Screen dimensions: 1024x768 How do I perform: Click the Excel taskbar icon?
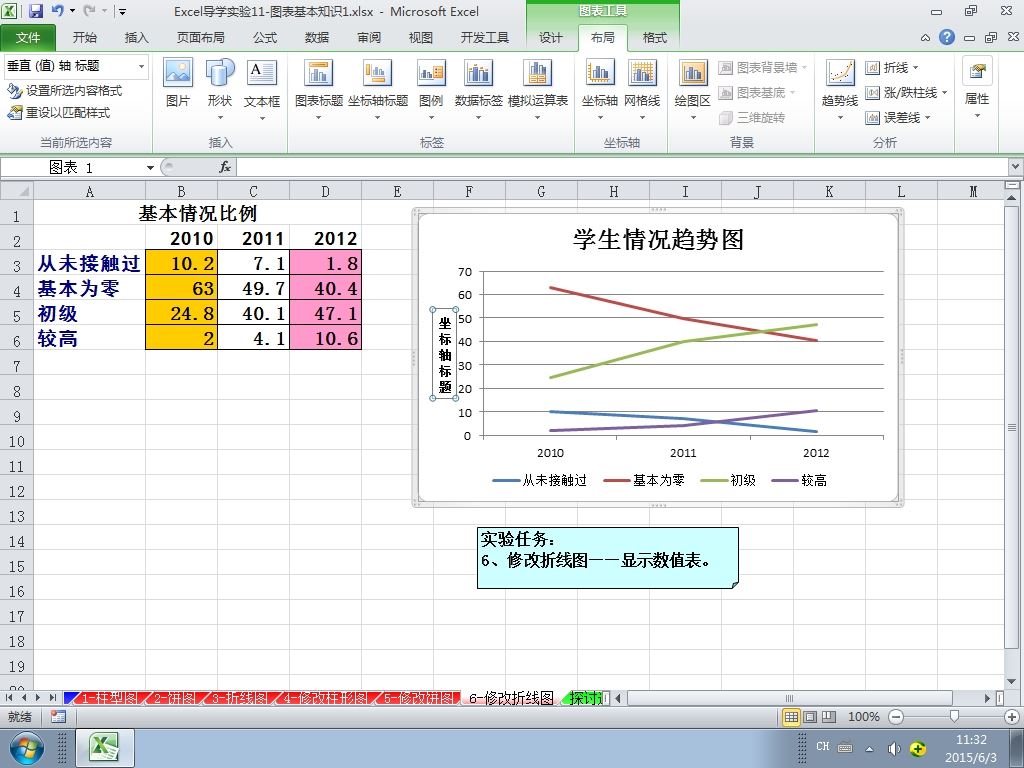point(105,748)
